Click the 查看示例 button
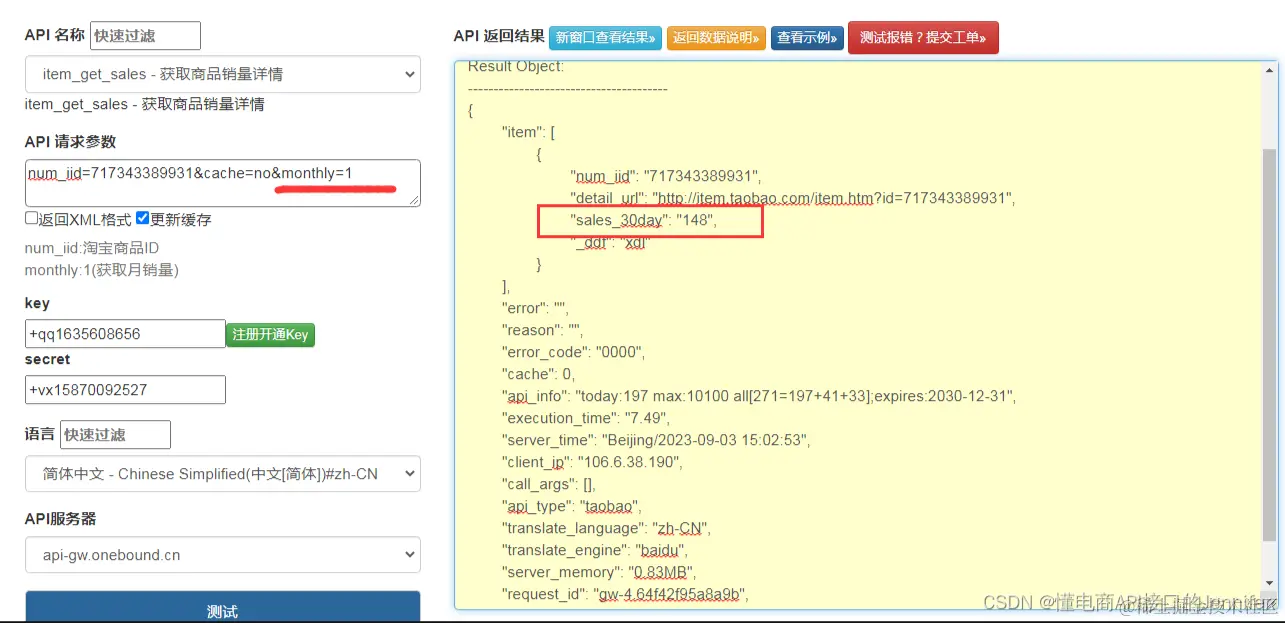This screenshot has height=623, width=1285. click(807, 38)
